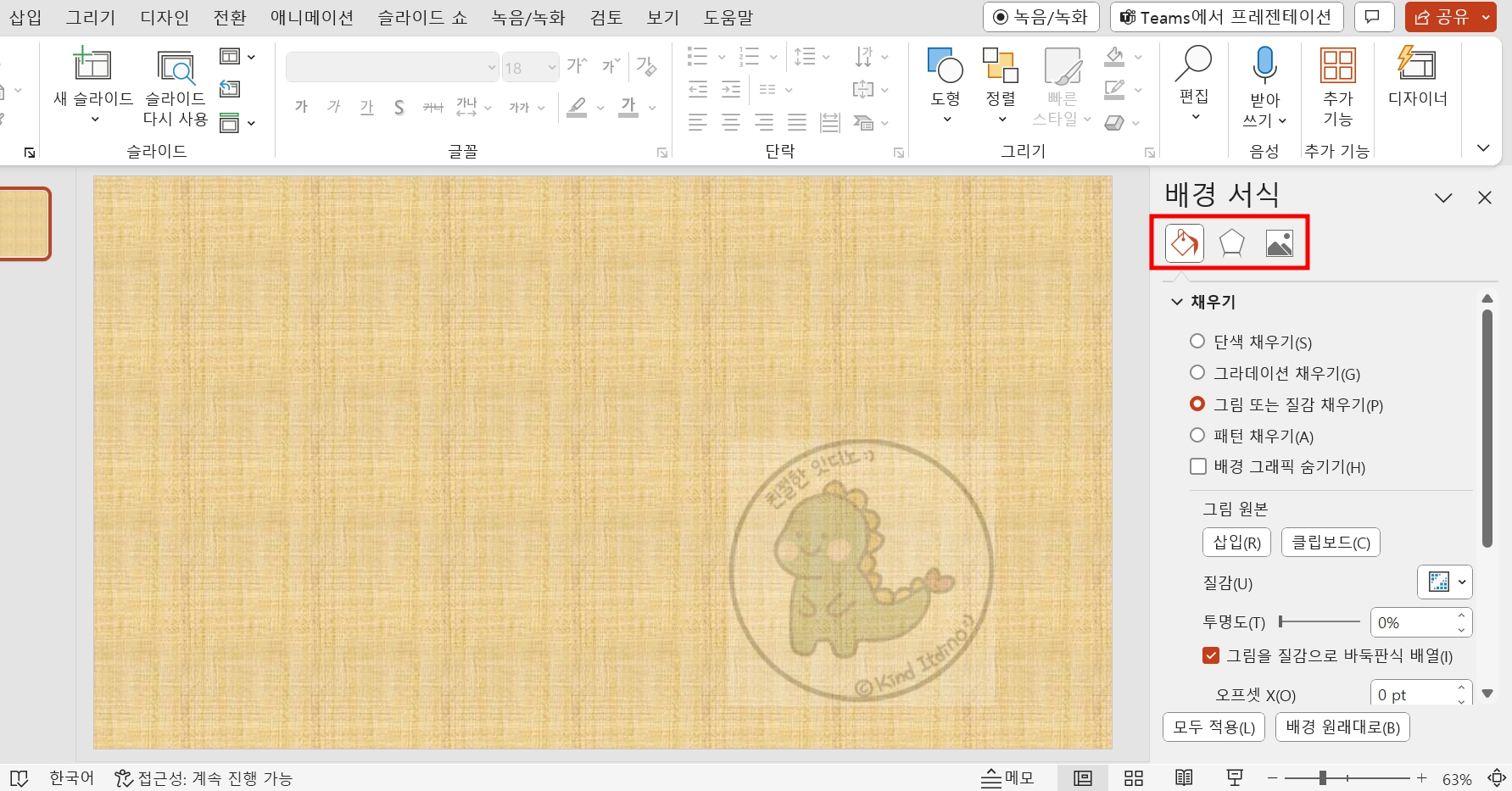Collapse the ribbon chevron

point(1483,148)
